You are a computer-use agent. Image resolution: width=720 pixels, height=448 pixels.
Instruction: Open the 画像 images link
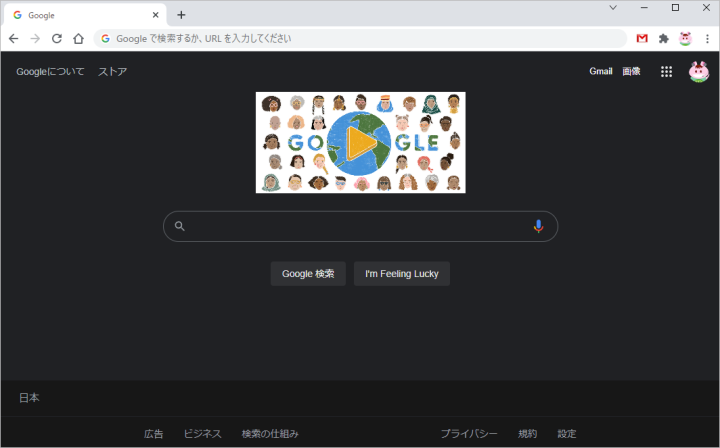coord(631,72)
